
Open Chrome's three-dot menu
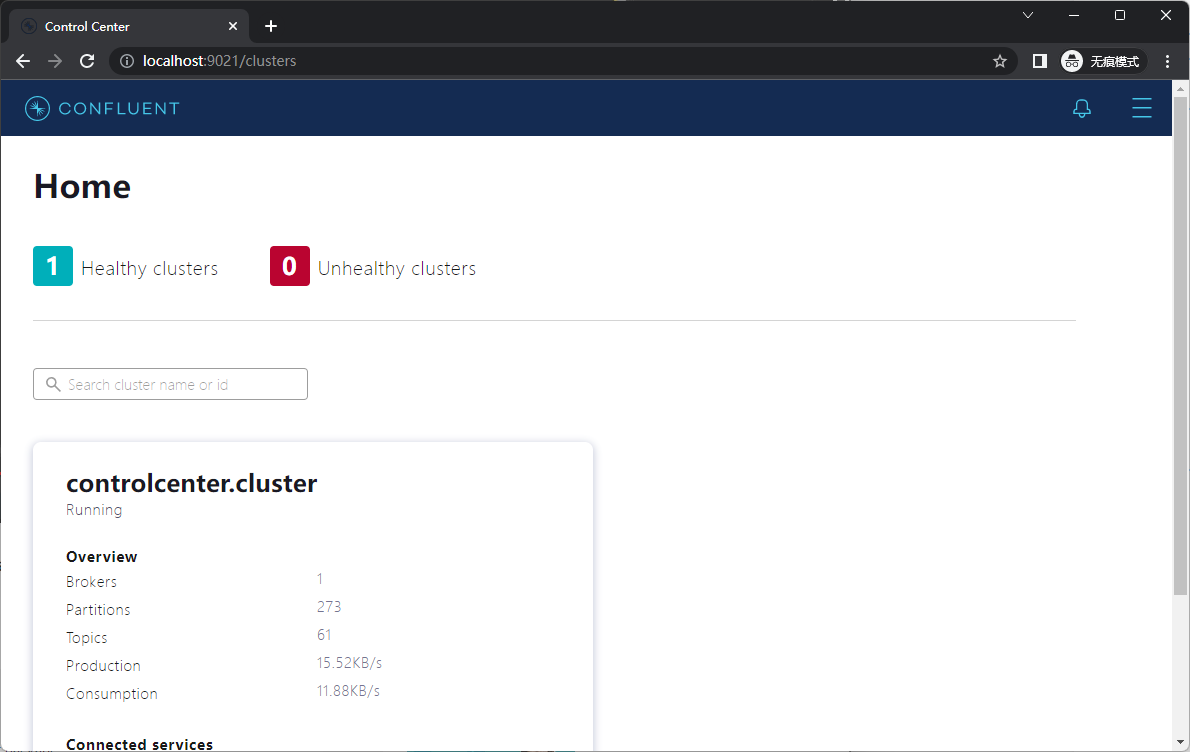coord(1167,61)
